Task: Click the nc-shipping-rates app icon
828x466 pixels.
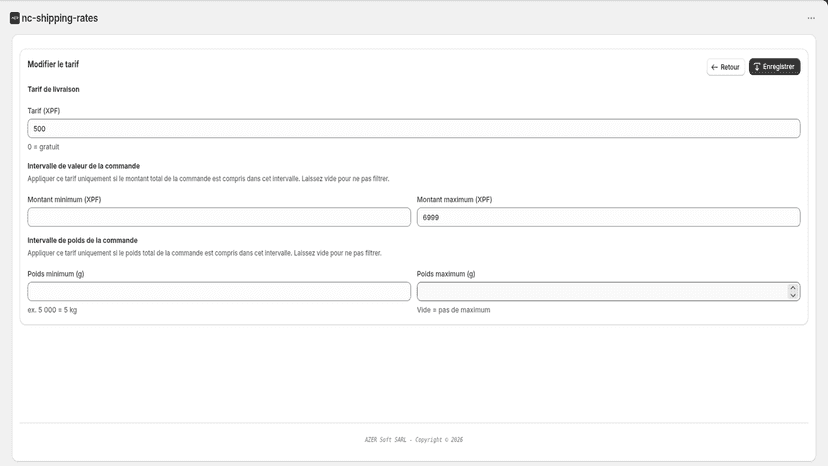Action: point(15,18)
